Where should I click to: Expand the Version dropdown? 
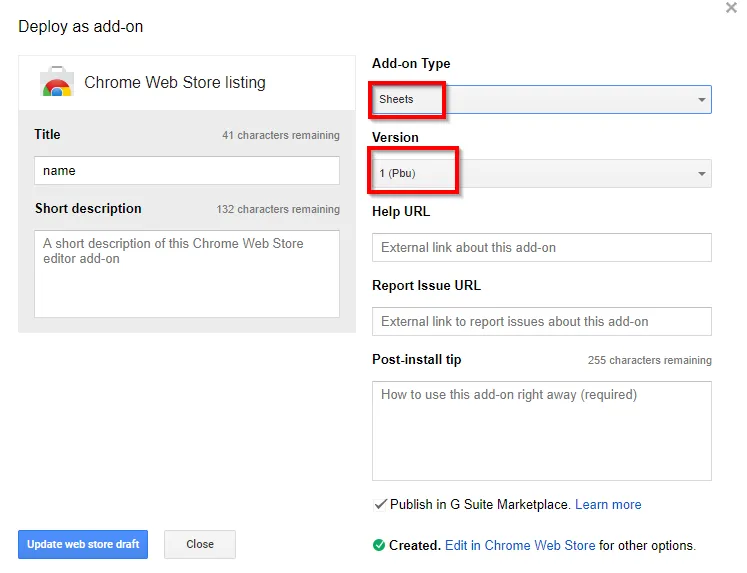click(x=541, y=174)
